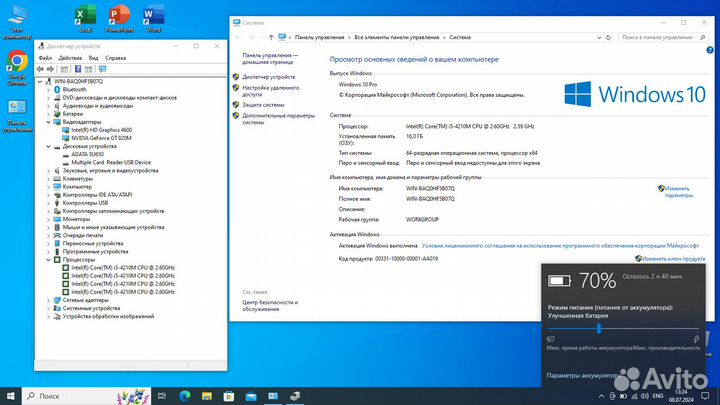Viewport: 720px width, 405px height.
Task: Open Word desktop shortcut
Action: pyautogui.click(x=153, y=19)
